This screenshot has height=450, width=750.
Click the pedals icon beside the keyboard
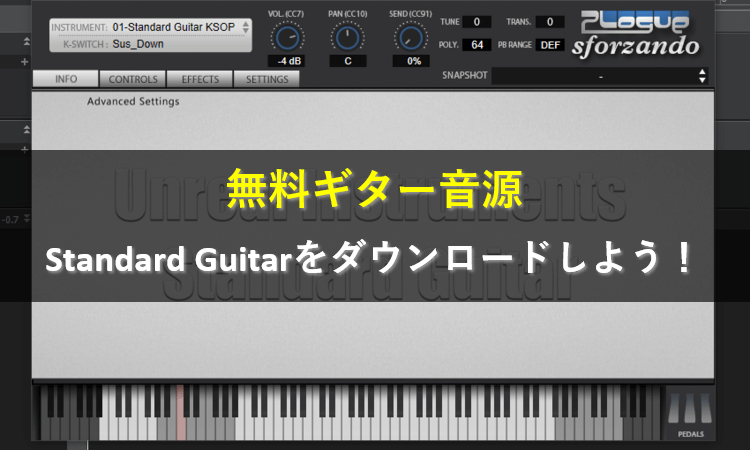(689, 412)
